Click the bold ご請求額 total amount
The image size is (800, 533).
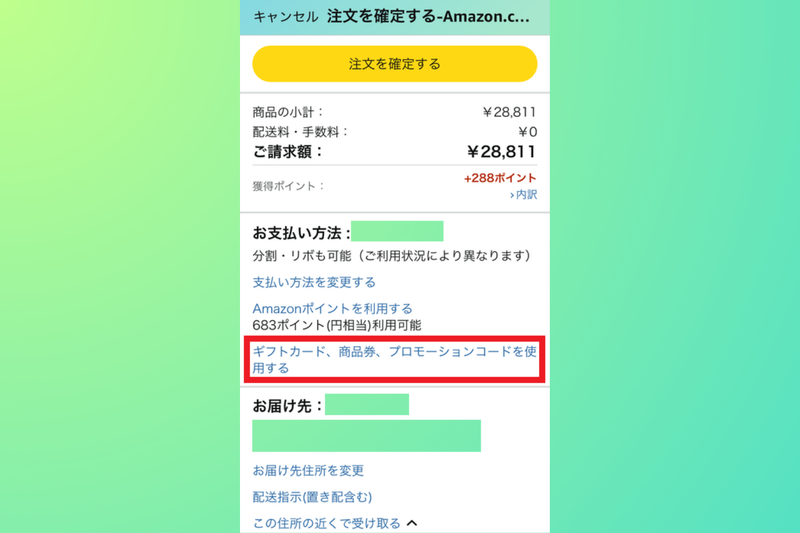(x=501, y=152)
